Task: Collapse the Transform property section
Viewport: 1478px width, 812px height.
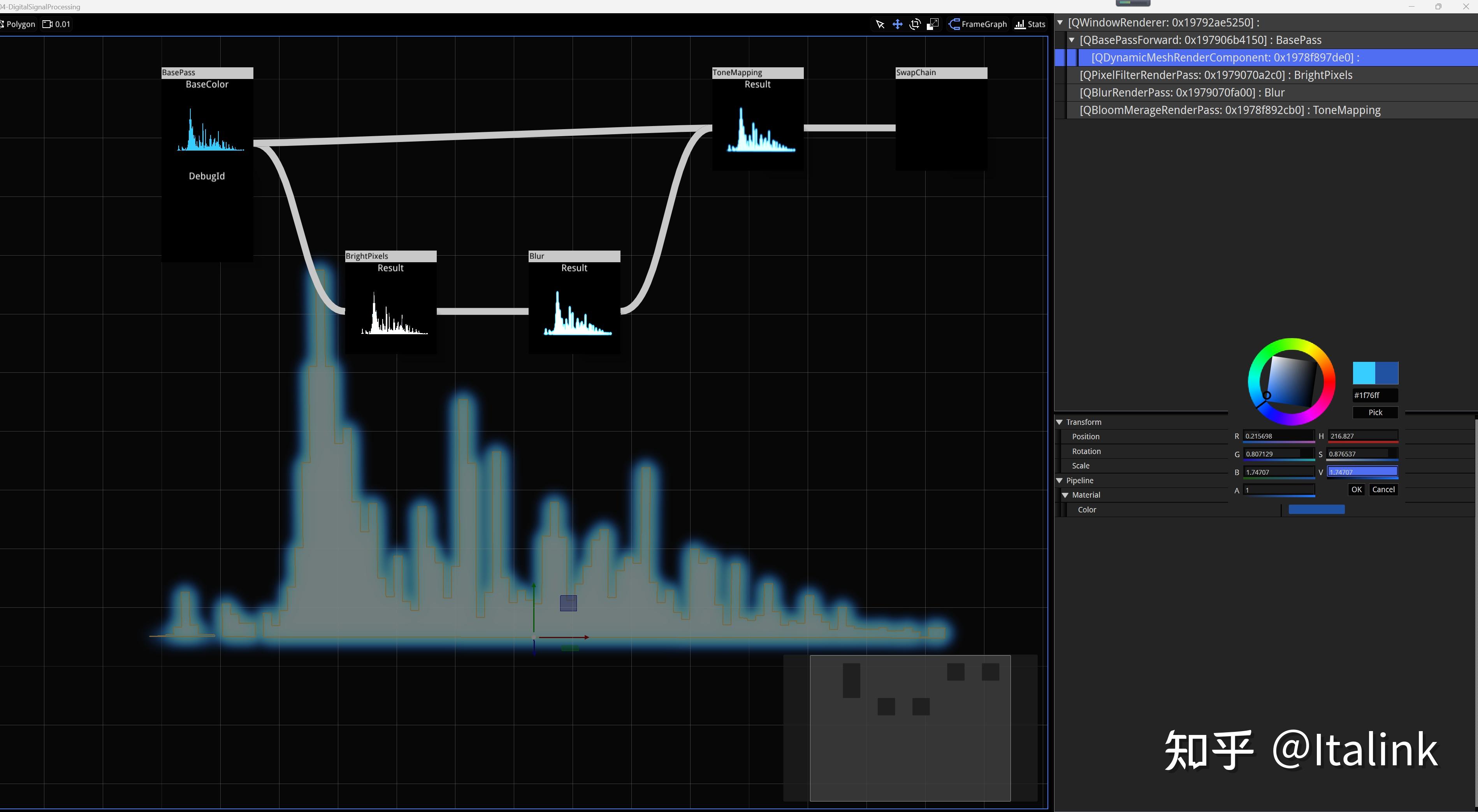Action: 1060,422
